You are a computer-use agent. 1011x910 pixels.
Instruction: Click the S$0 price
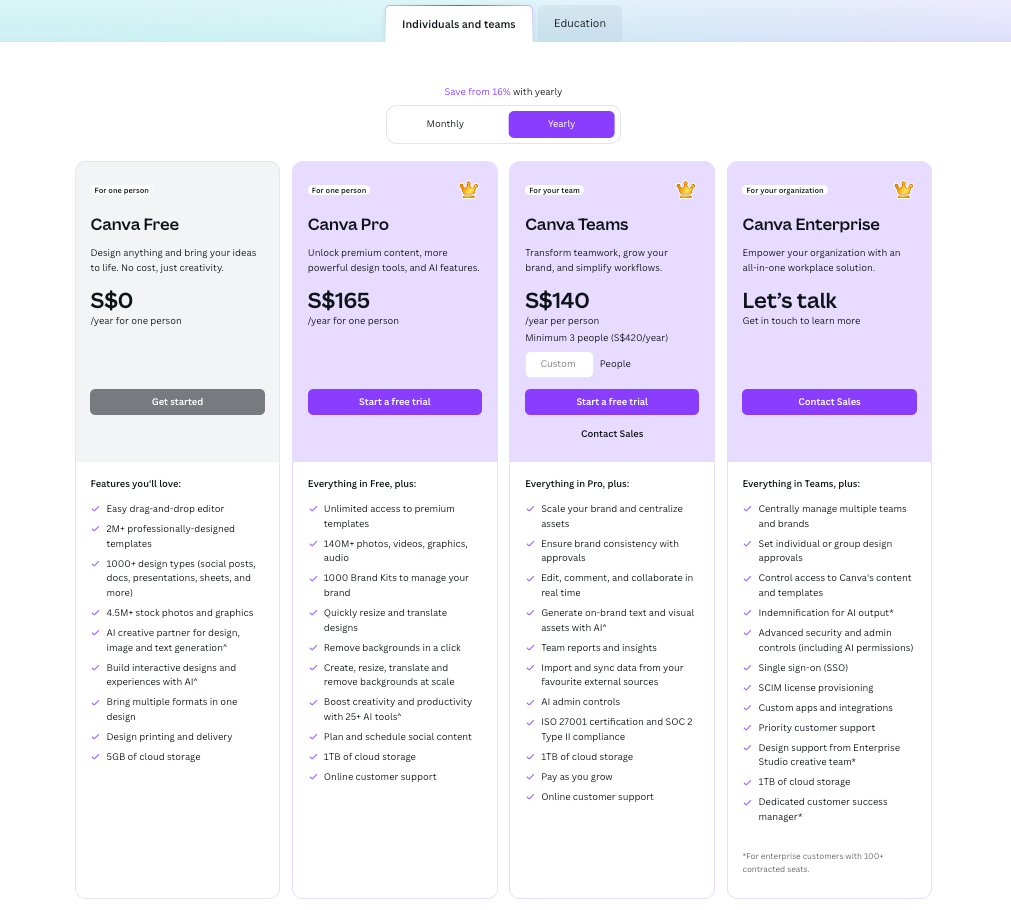point(112,301)
